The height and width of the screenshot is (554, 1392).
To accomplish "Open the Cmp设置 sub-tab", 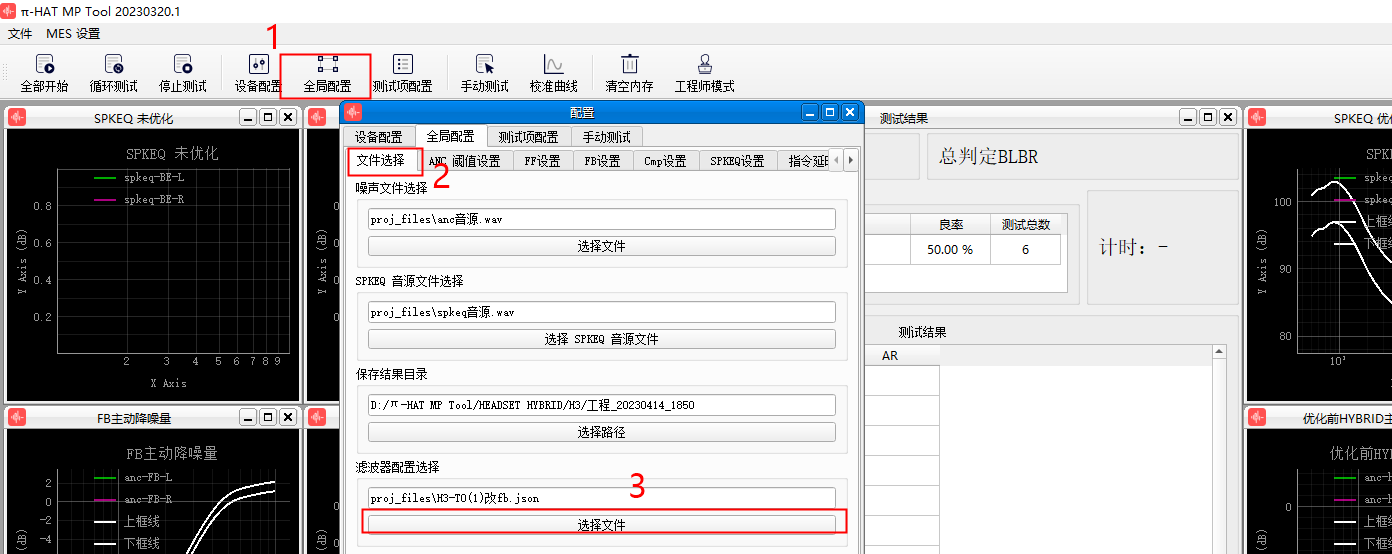I will tap(665, 161).
